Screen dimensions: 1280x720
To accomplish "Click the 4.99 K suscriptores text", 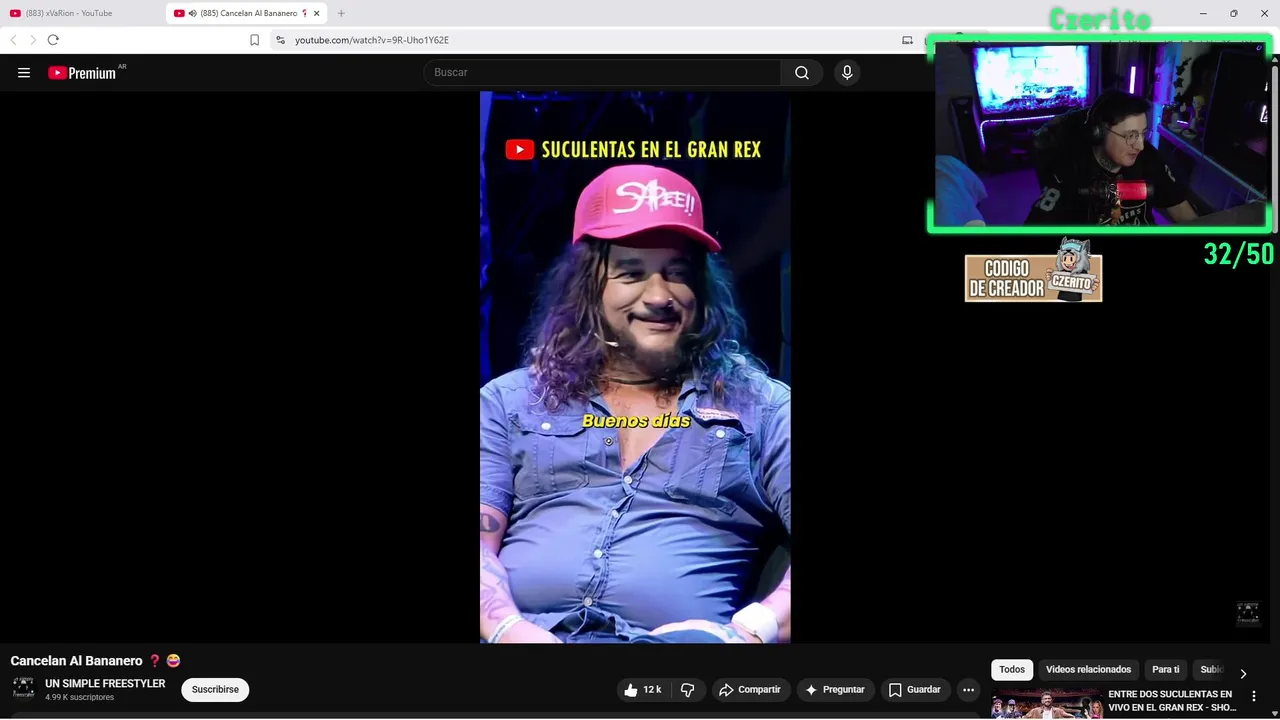I will pos(79,697).
